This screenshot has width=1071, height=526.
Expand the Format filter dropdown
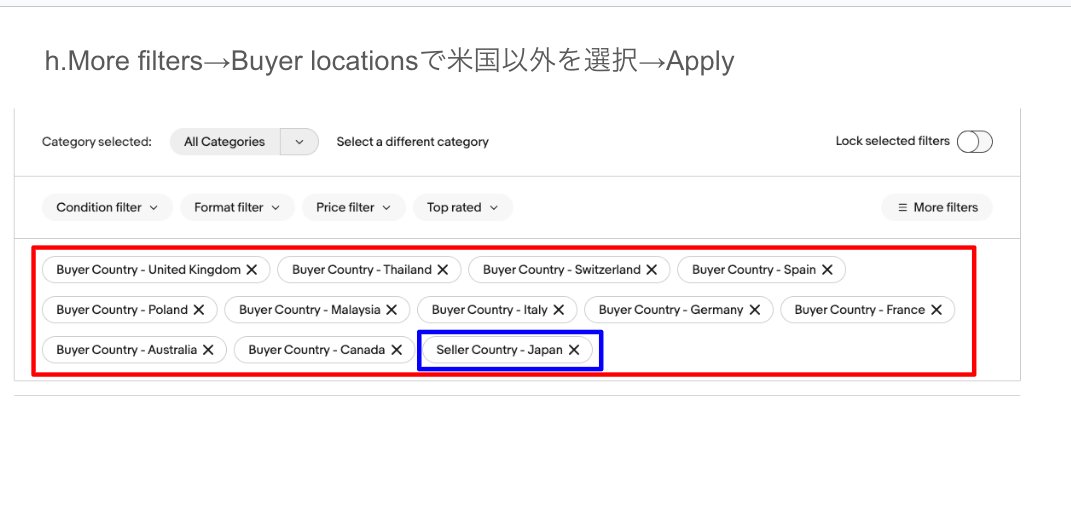coord(237,208)
